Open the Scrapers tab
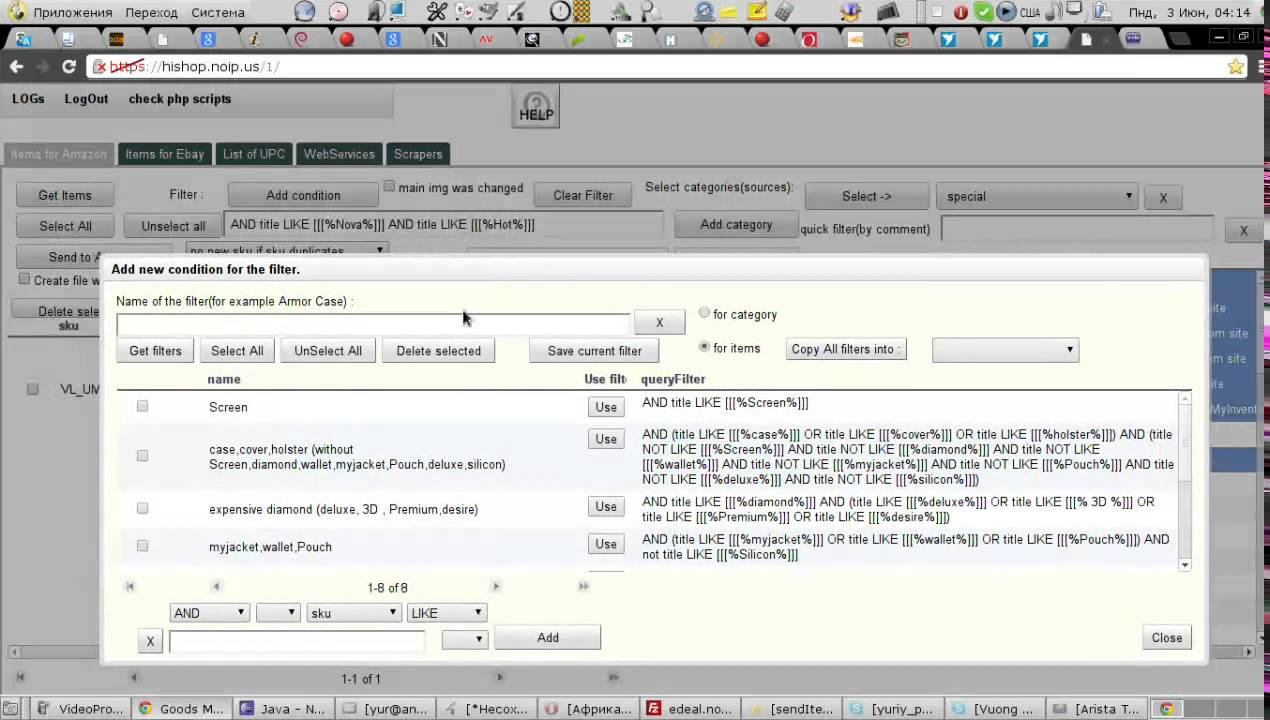The width and height of the screenshot is (1270, 720). click(418, 154)
